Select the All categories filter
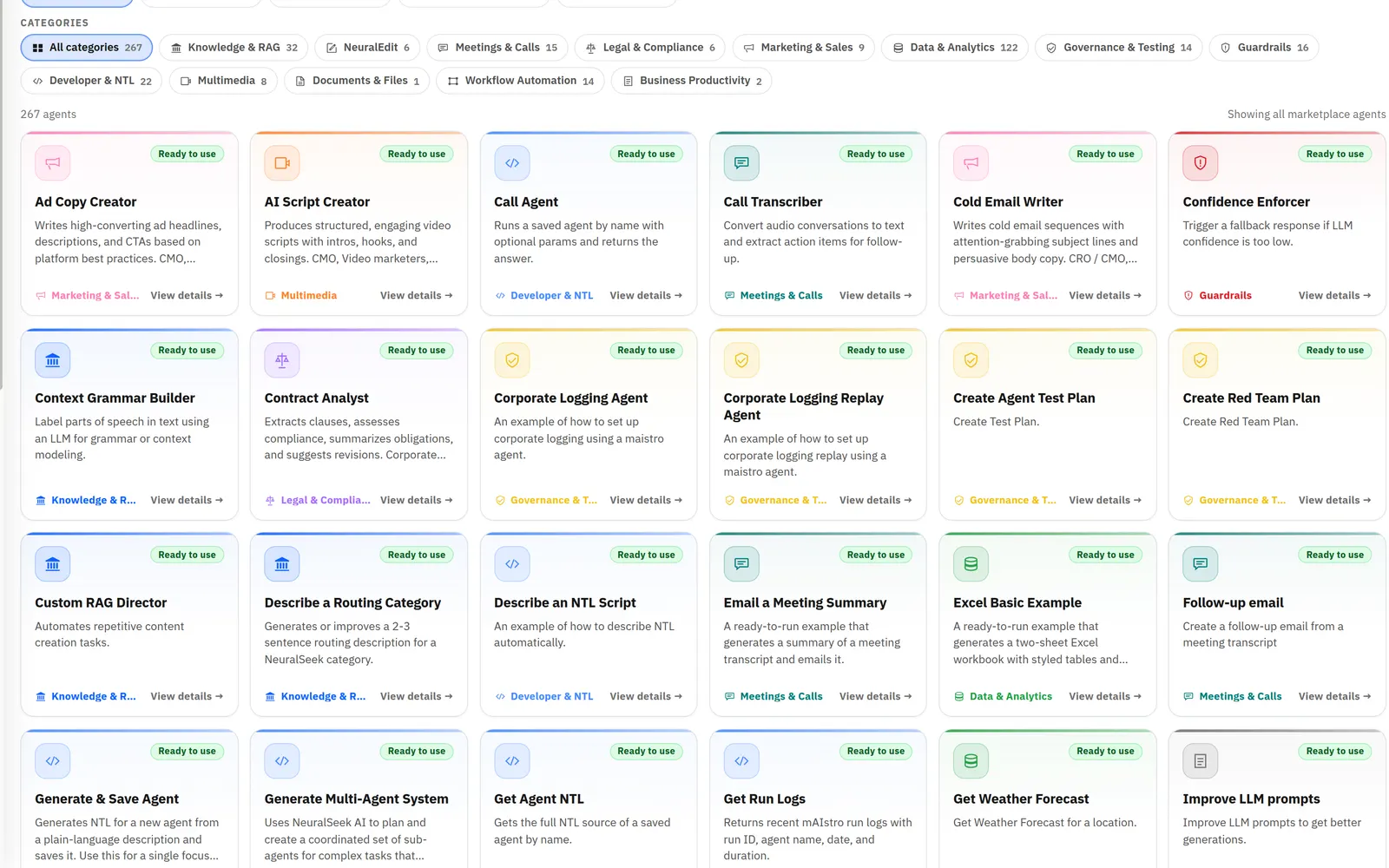1389x868 pixels. point(87,48)
